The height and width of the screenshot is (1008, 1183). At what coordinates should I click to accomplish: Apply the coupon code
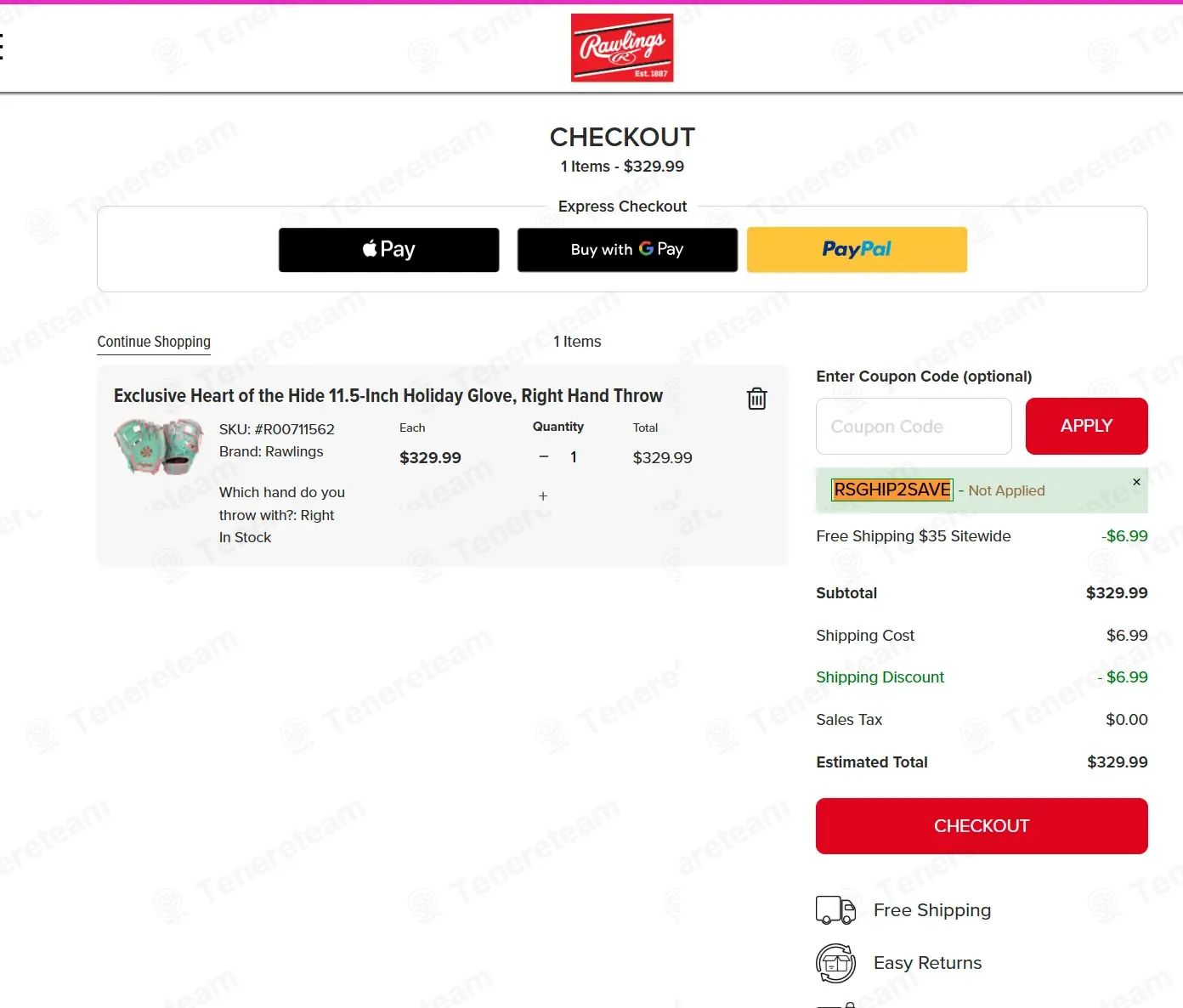(1086, 426)
